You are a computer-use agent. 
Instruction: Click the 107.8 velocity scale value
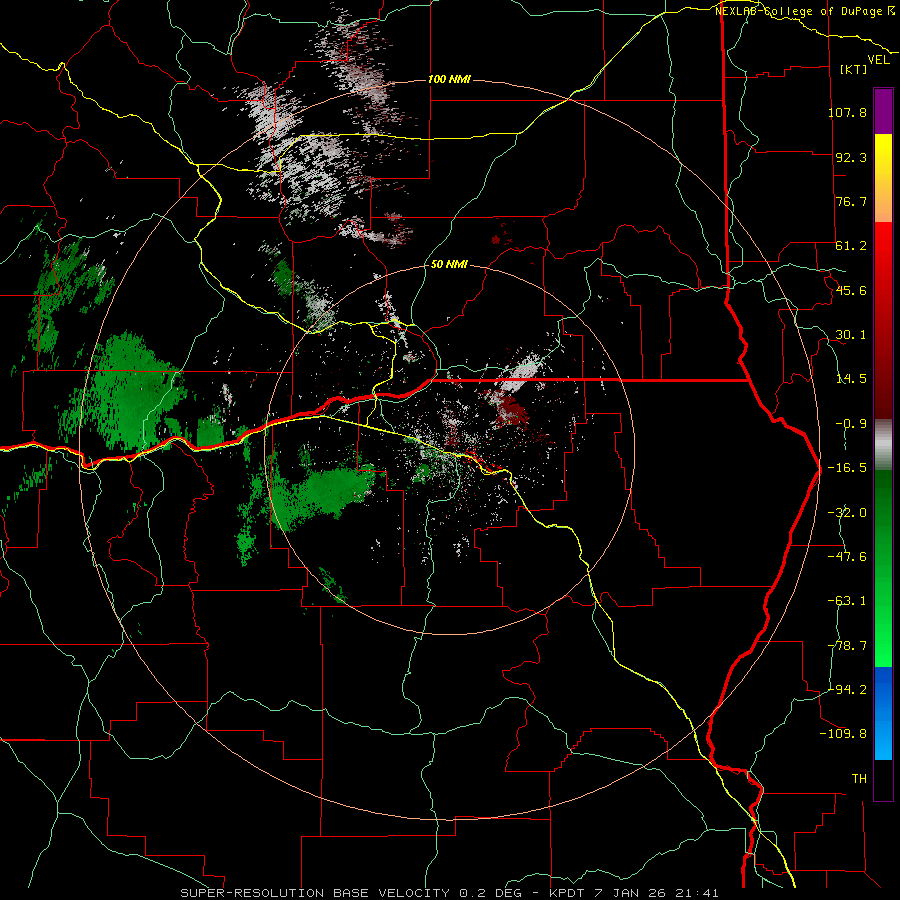(x=847, y=112)
